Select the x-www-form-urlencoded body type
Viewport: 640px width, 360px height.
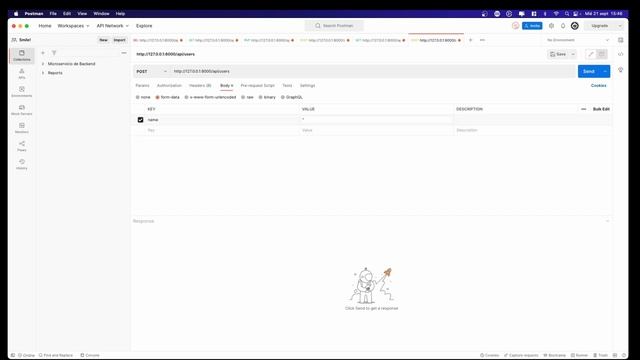(x=210, y=97)
